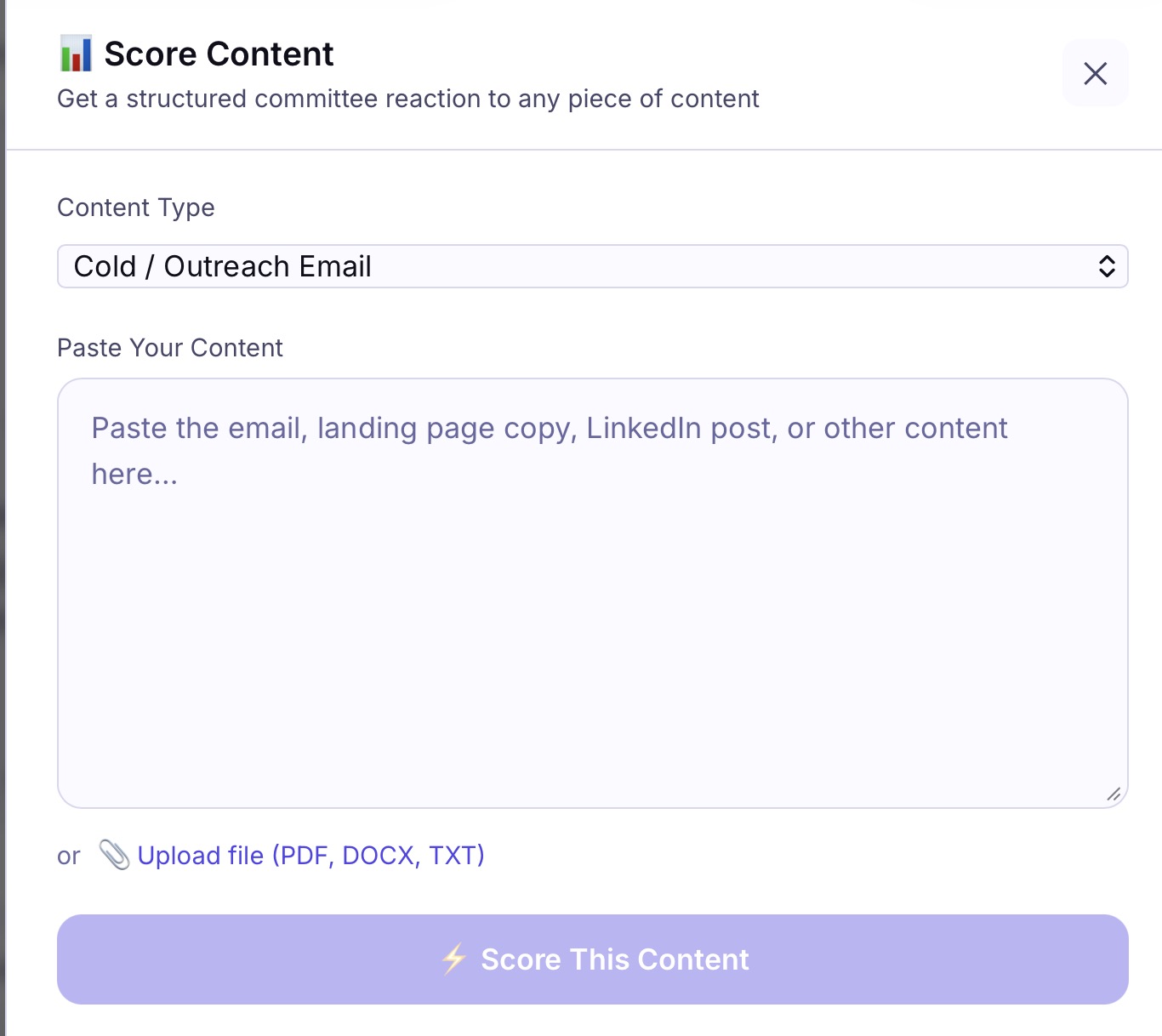
Task: Tap the lightning symbol inside Score This Content
Action: [x=454, y=959]
